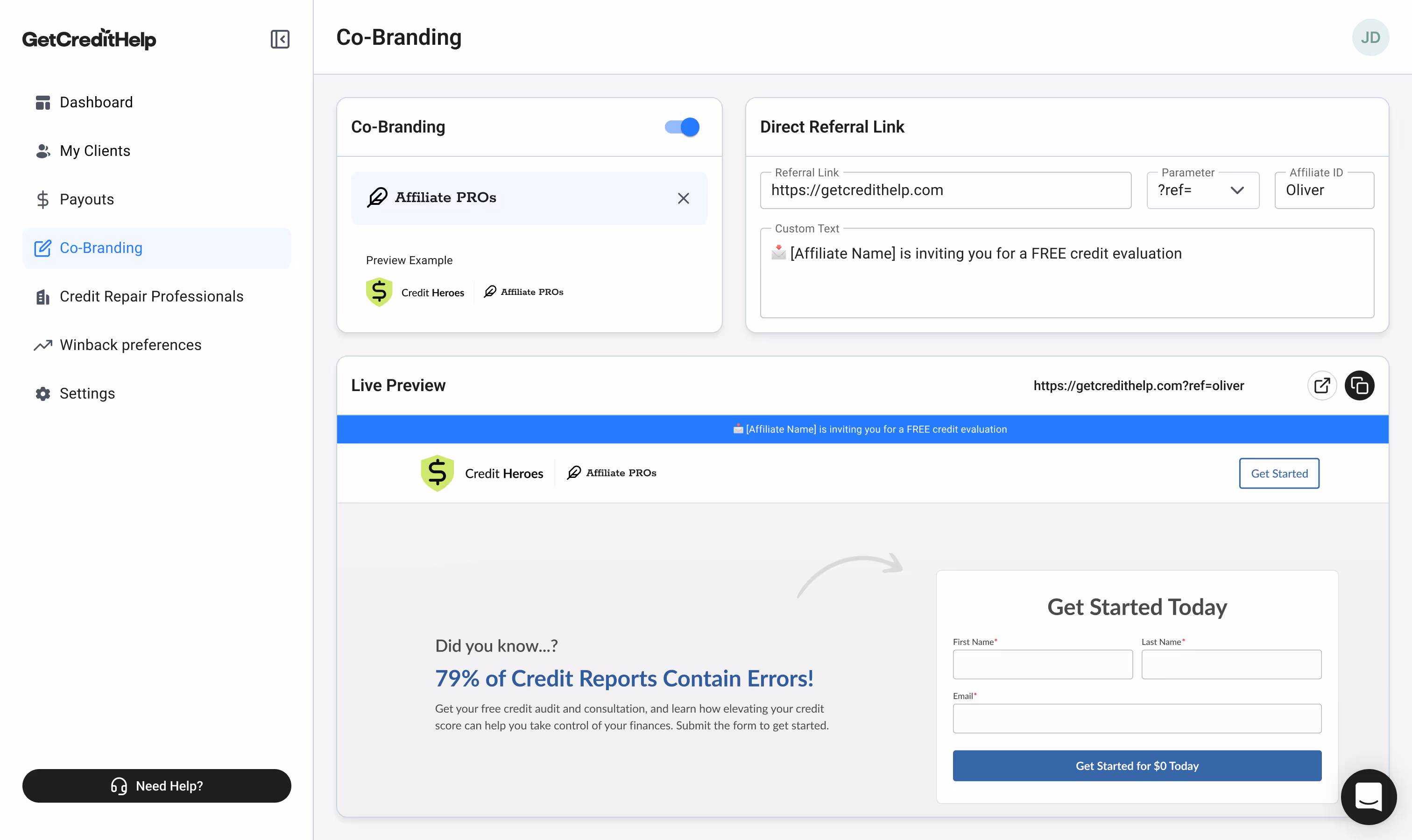The width and height of the screenshot is (1412, 840).
Task: Click the blue banner invitation text
Action: pyautogui.click(x=870, y=429)
